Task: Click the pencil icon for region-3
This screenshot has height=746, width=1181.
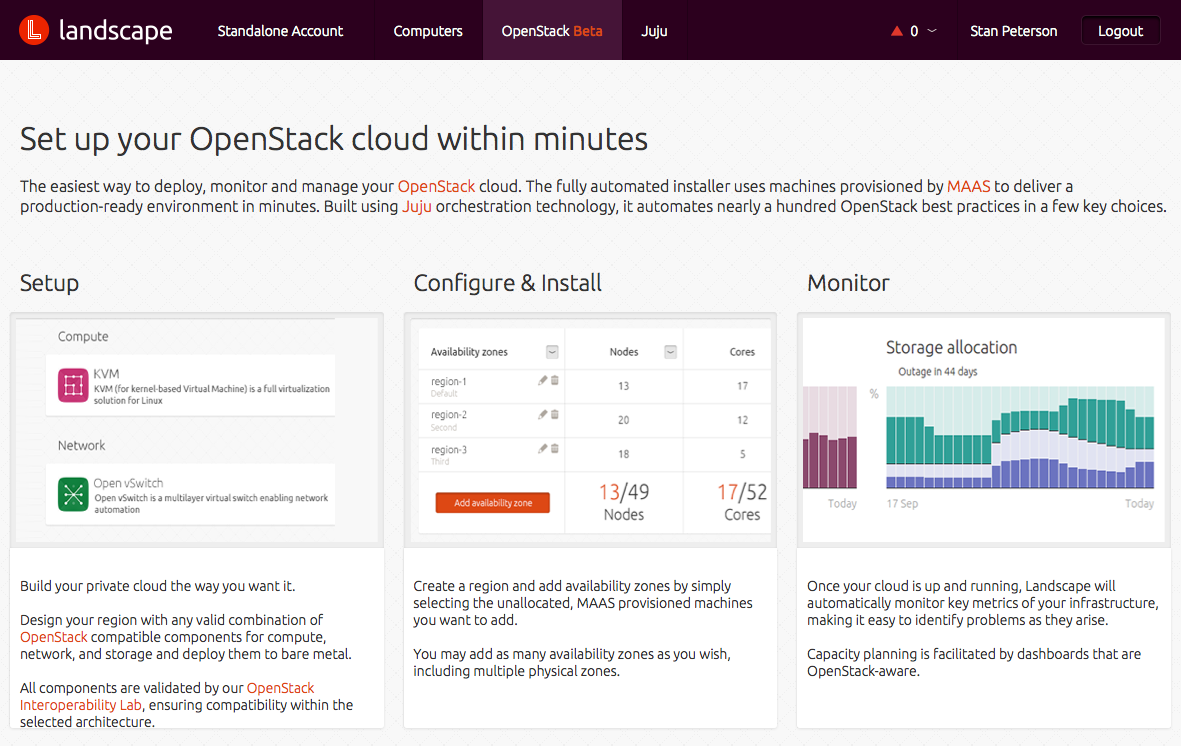Action: [x=542, y=449]
